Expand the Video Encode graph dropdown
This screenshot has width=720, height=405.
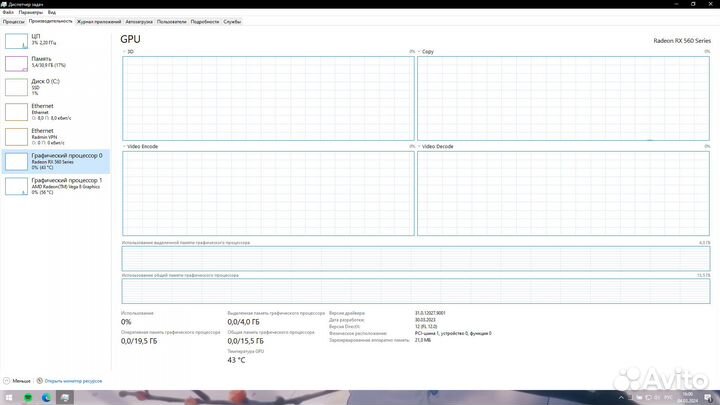click(x=125, y=147)
